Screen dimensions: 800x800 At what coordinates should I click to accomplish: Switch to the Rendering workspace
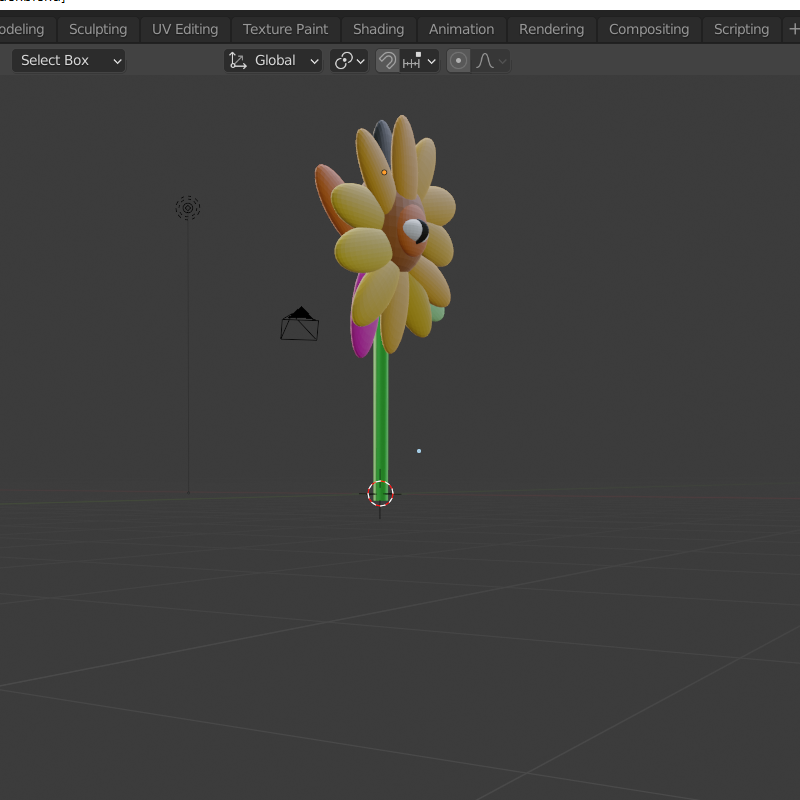pyautogui.click(x=551, y=29)
